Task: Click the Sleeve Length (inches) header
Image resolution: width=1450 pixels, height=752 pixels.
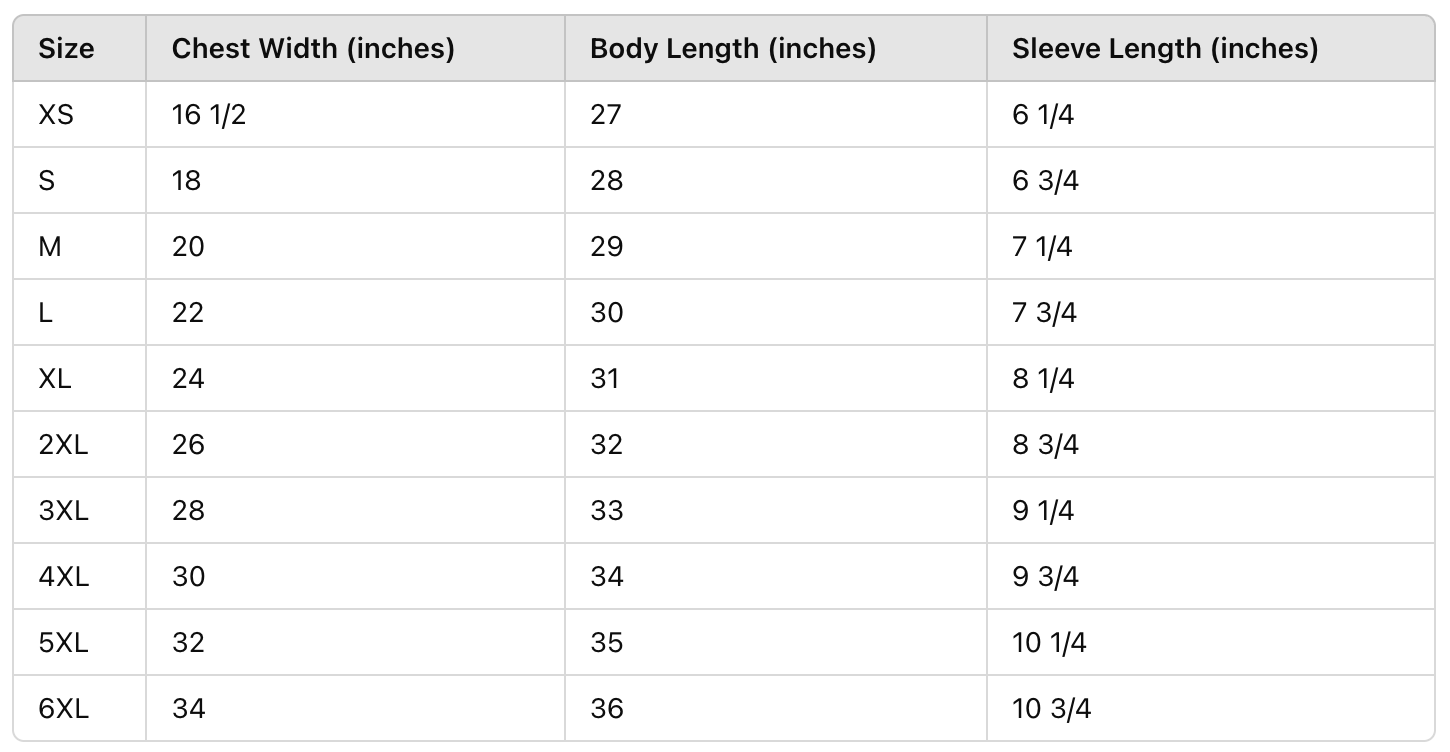Action: click(x=1165, y=48)
